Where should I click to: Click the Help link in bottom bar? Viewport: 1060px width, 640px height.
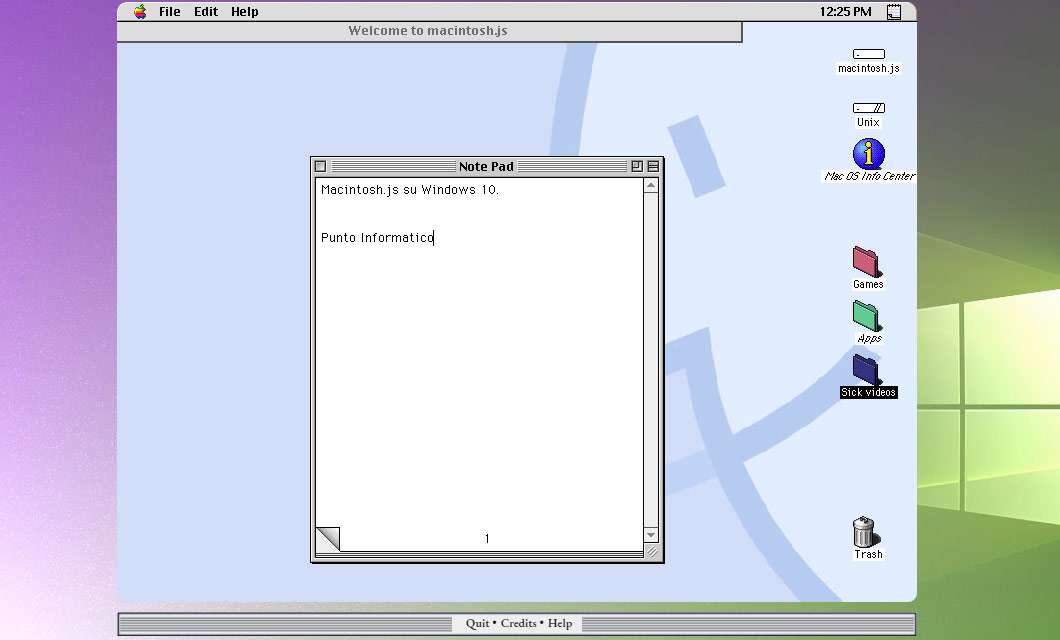click(560, 623)
